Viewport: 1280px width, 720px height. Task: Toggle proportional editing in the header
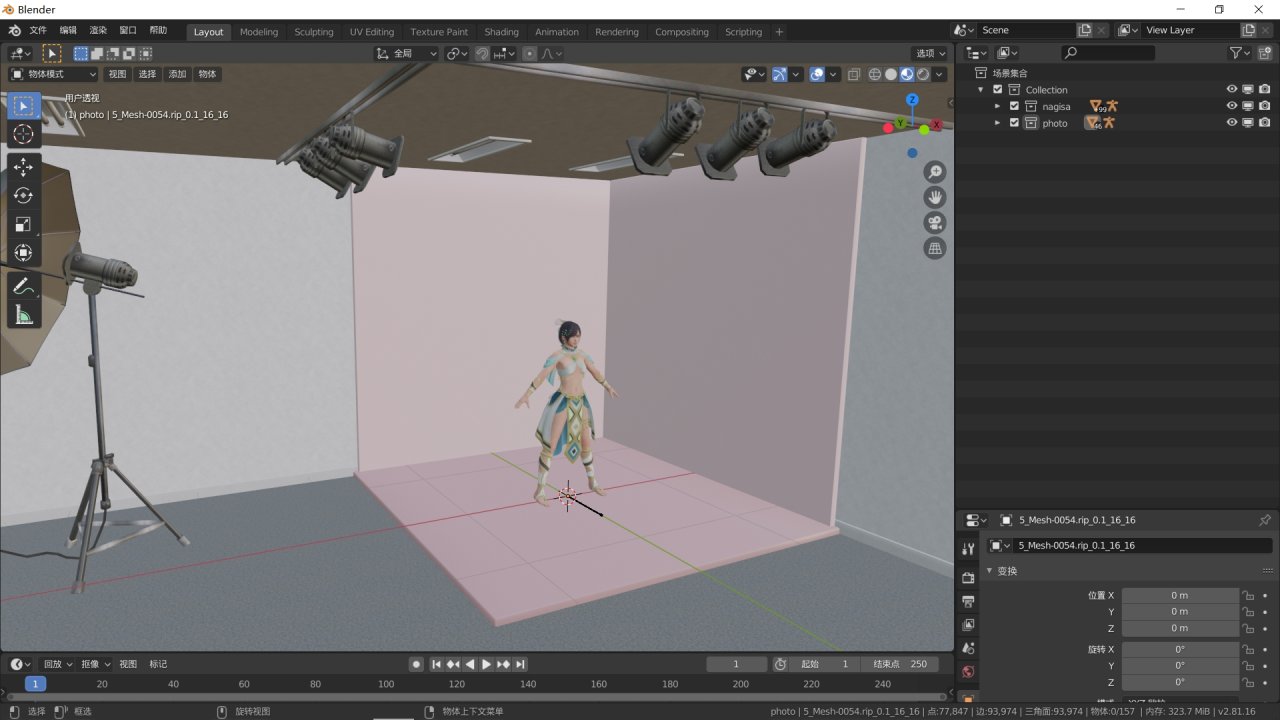[x=529, y=54]
